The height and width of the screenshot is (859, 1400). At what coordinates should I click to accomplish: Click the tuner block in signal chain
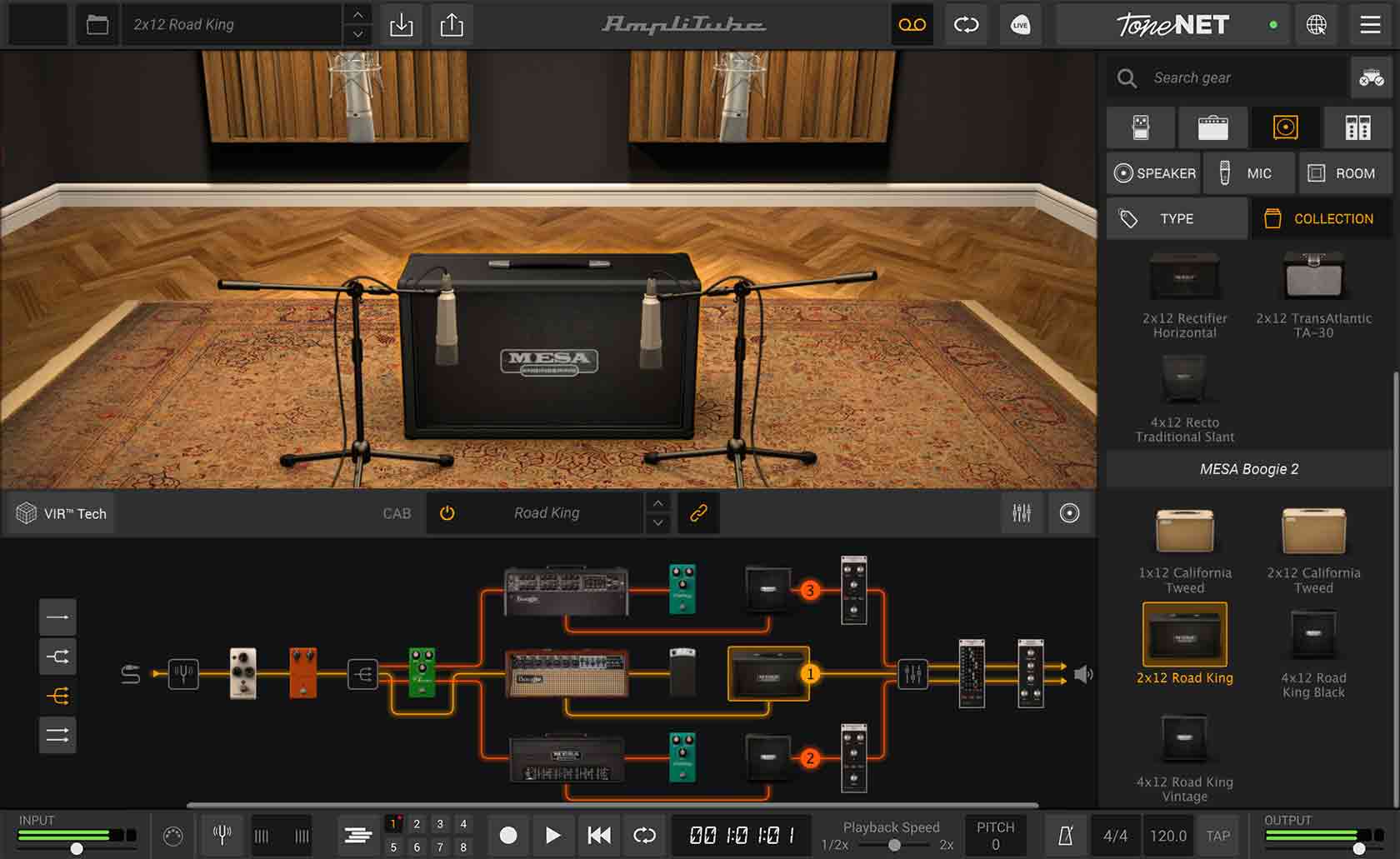[x=183, y=673]
